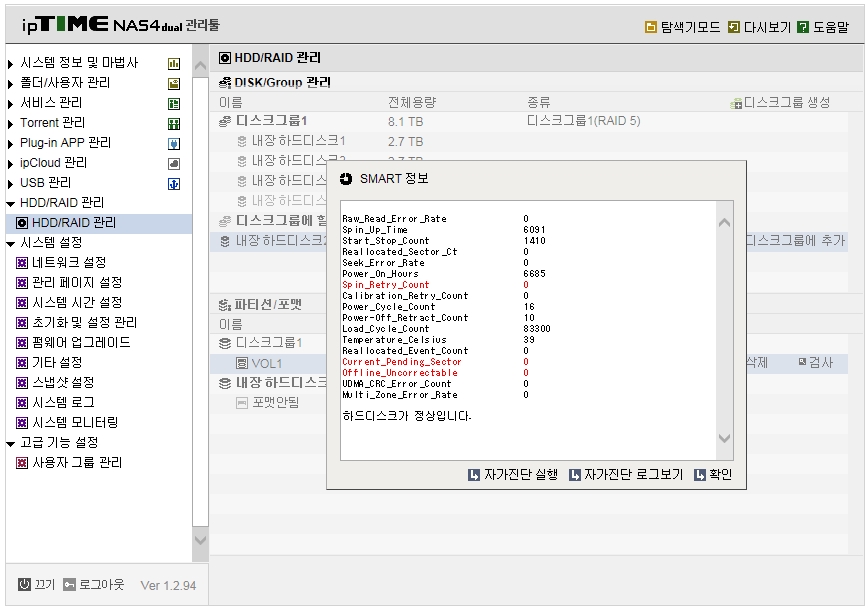Select the 내장하드디스크1 row
Screen dimensions: 868x609
pyautogui.click(x=529, y=141)
